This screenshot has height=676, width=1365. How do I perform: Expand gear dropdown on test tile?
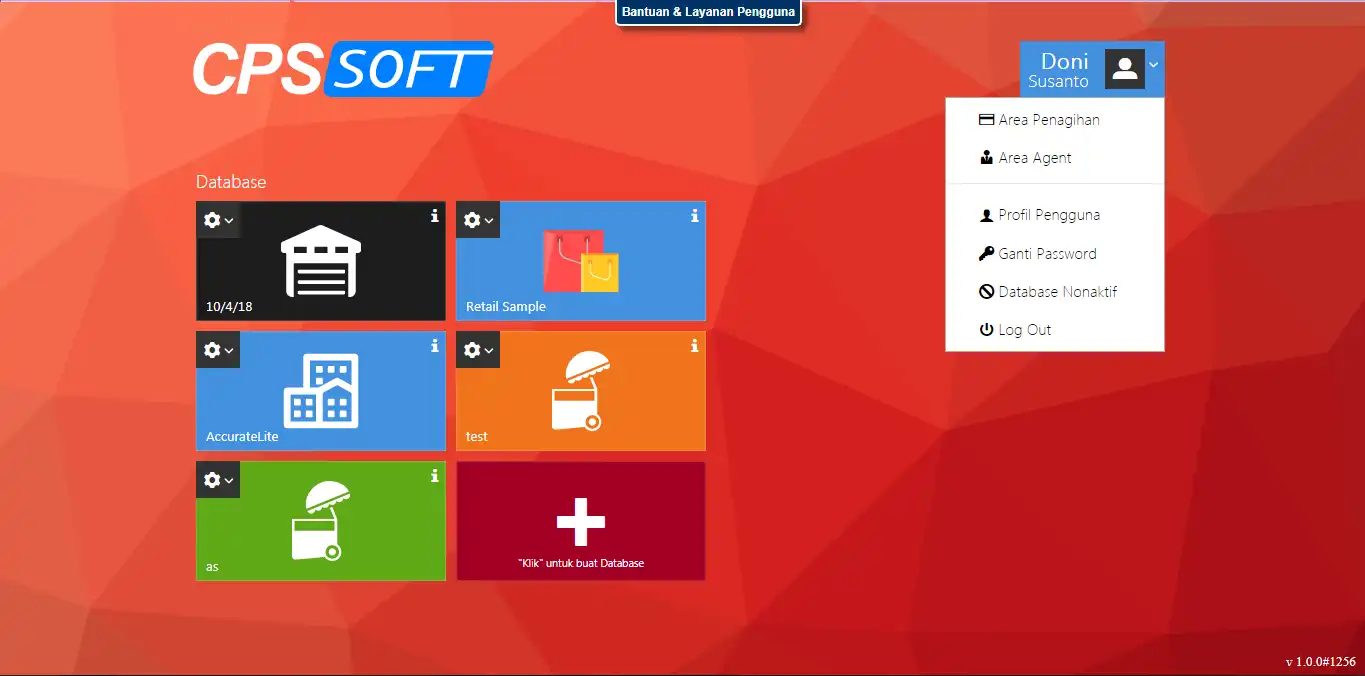(478, 350)
